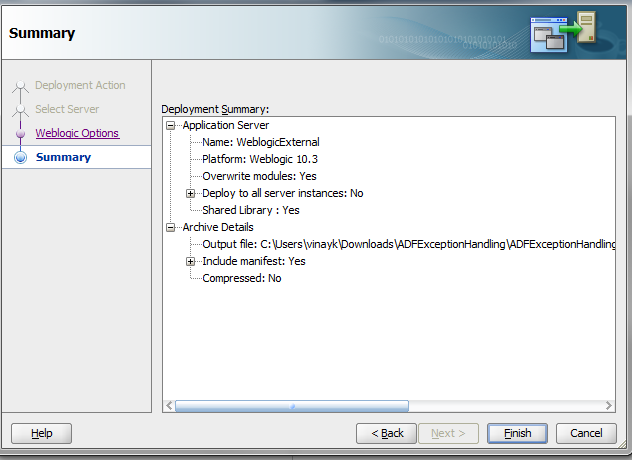Cancel the deployment wizard

pyautogui.click(x=586, y=433)
